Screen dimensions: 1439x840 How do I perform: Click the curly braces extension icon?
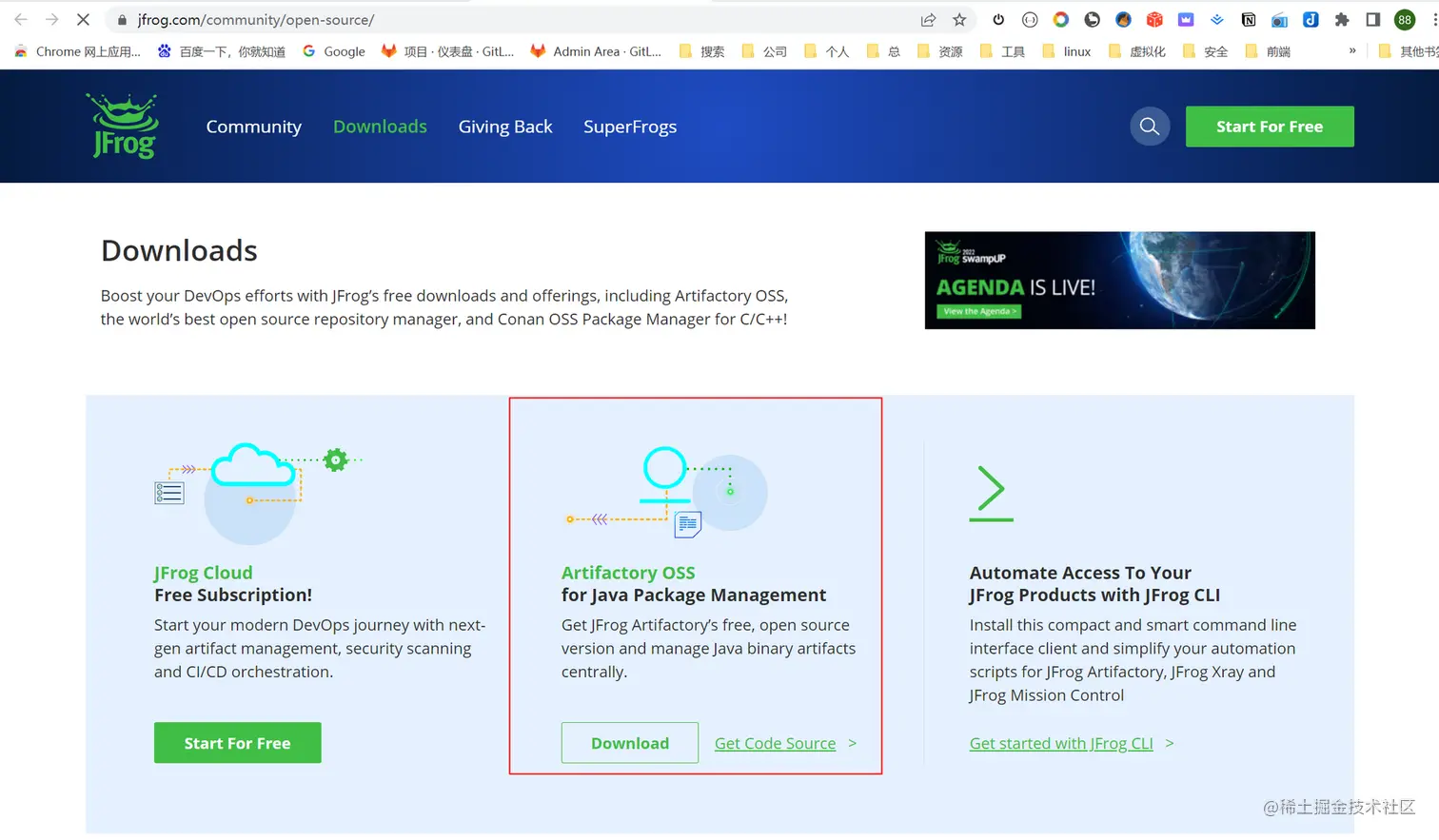[1030, 19]
